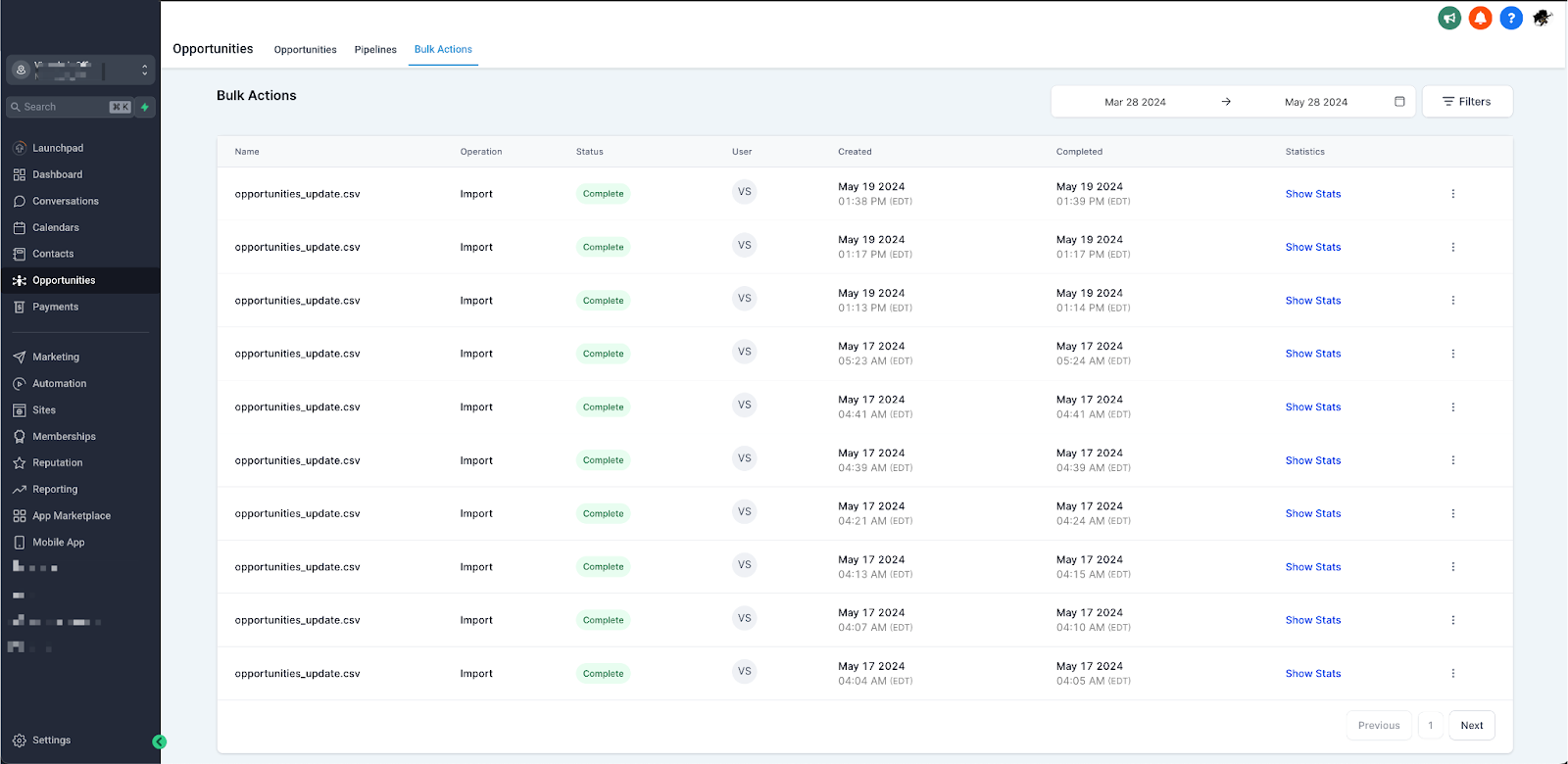Show Stats for 04:13 AM May 17 import
Image resolution: width=1568 pixels, height=764 pixels.
(x=1313, y=567)
